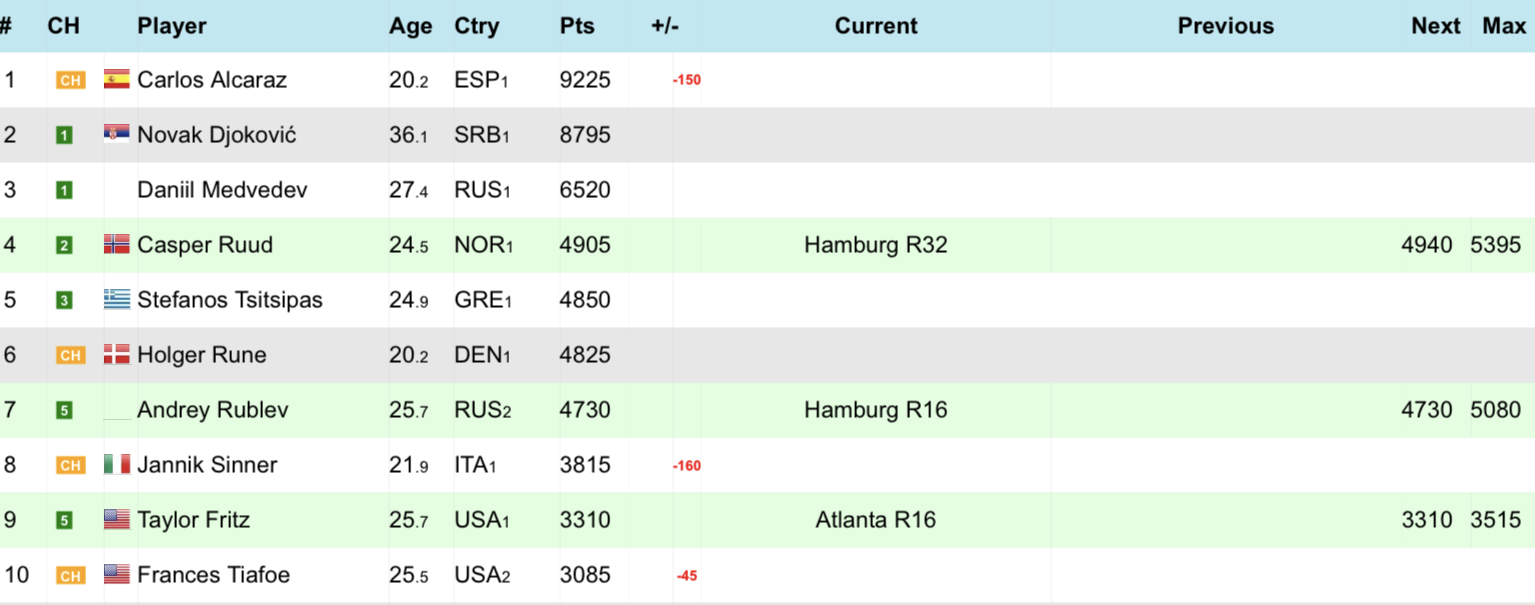Click the Player column header
Viewport: 1535px width, 605px height.
click(172, 26)
